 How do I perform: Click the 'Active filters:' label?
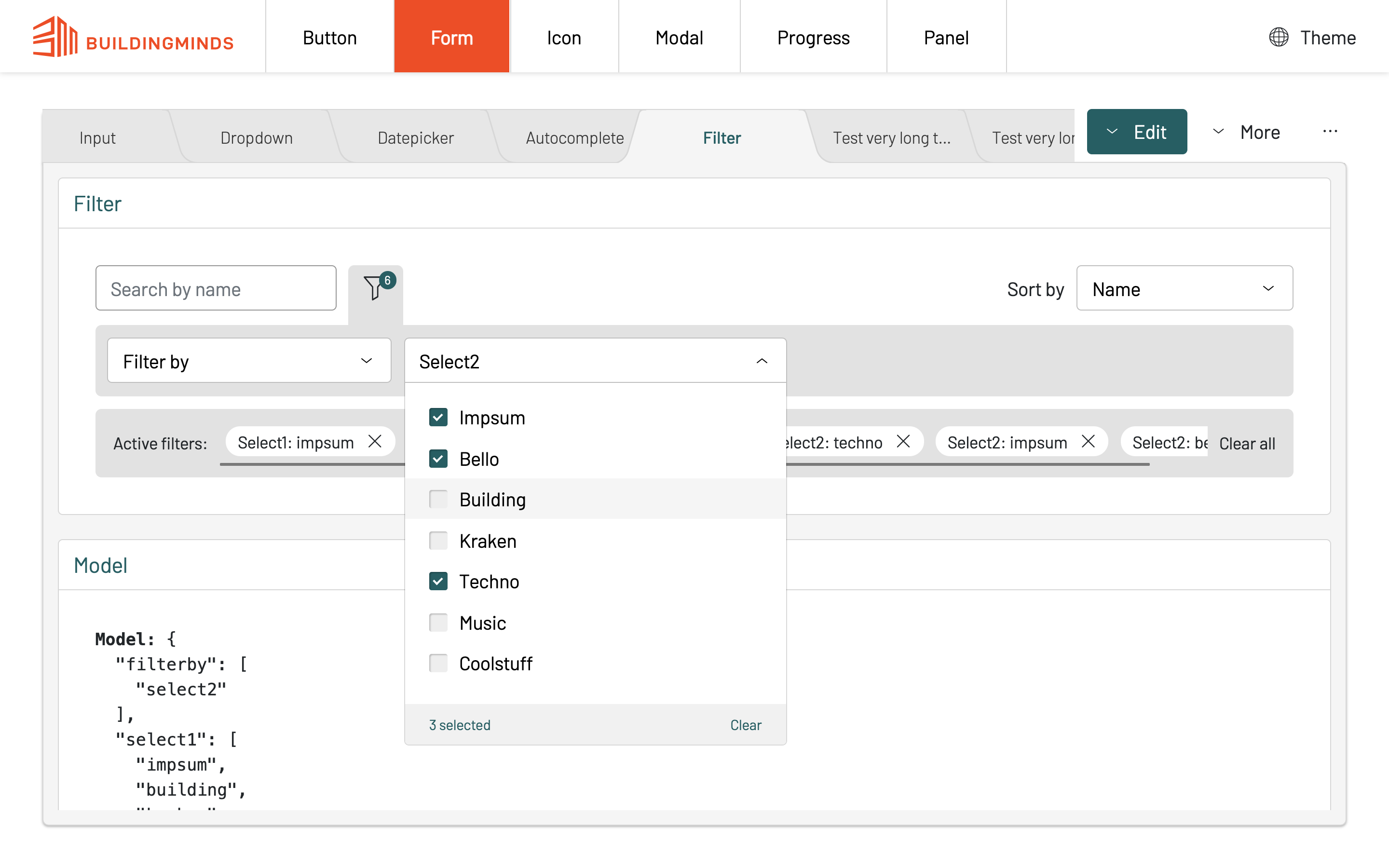pos(160,443)
